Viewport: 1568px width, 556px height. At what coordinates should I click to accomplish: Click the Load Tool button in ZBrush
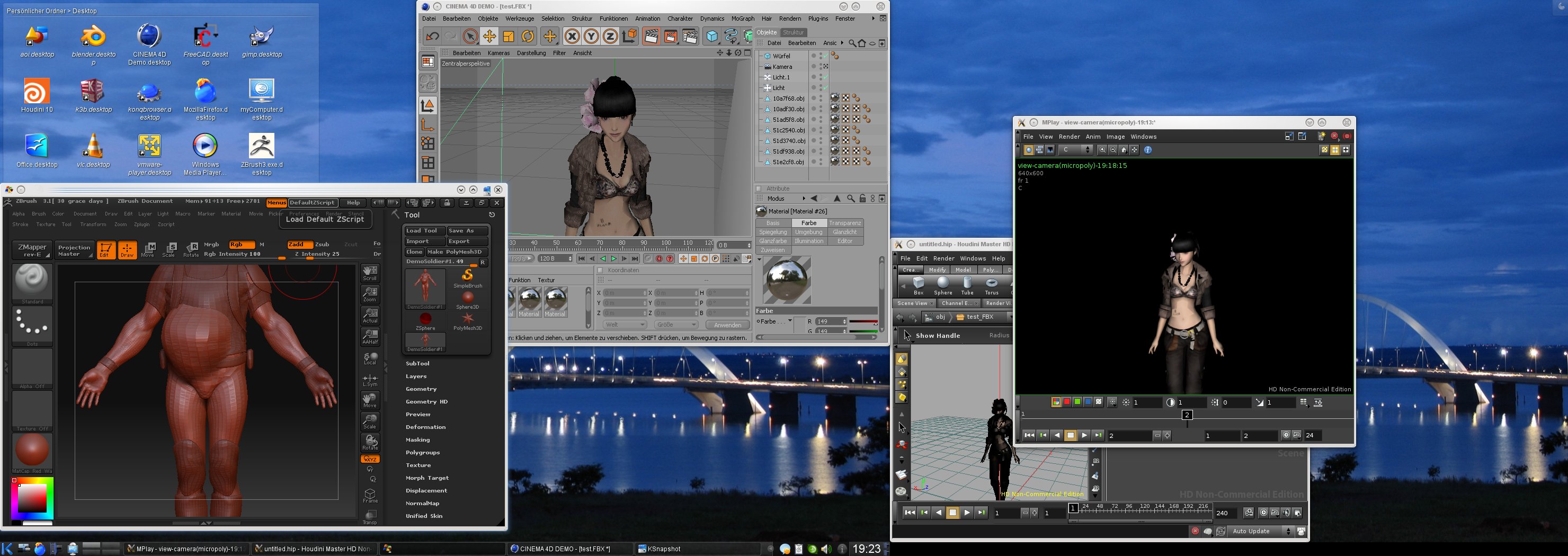coord(422,230)
